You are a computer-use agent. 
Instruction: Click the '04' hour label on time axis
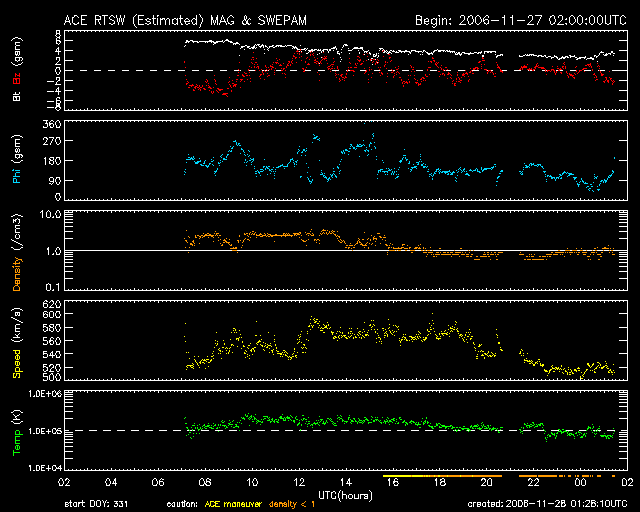(x=111, y=483)
